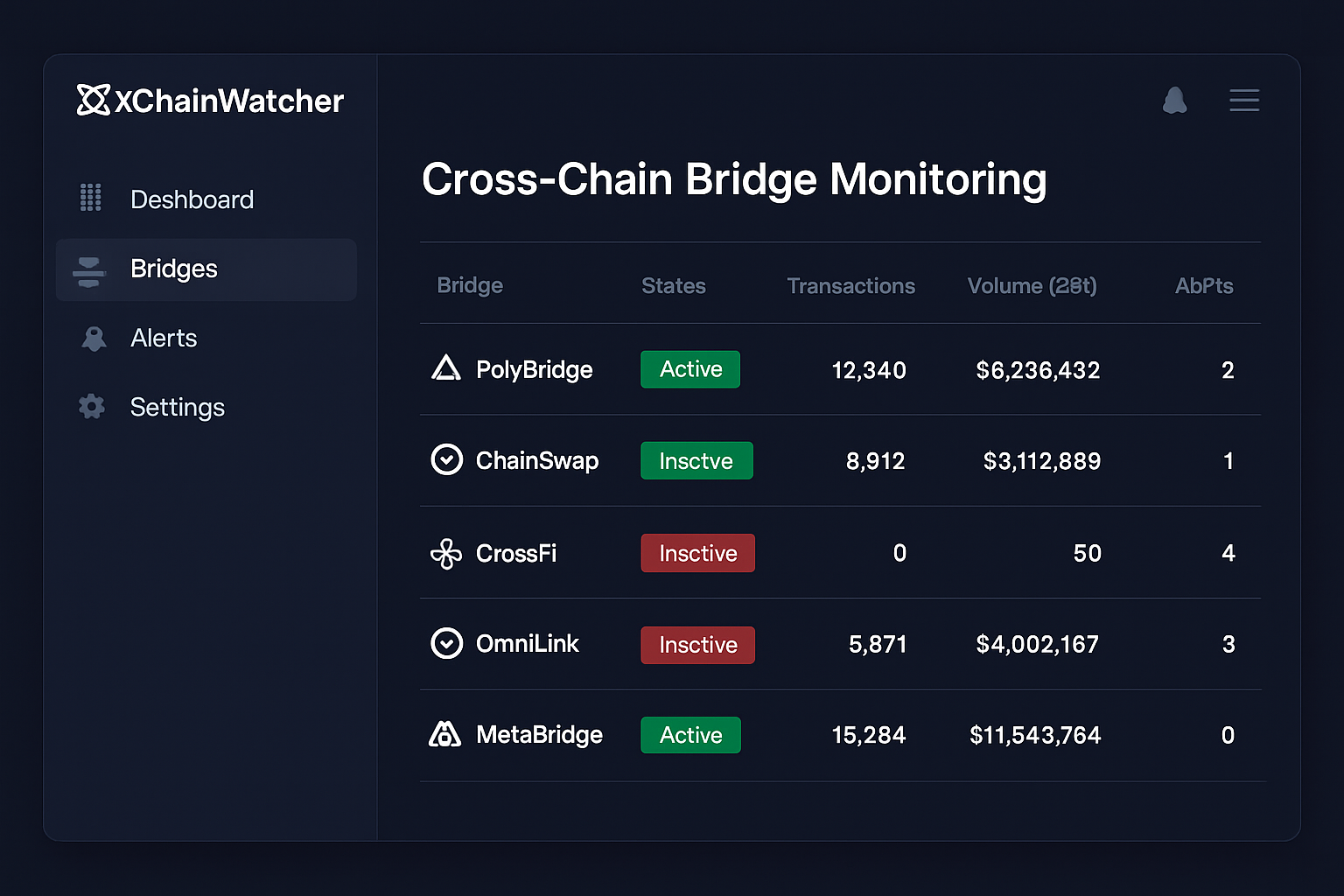Sort by the Volume (28t) column header
Screen dimensions: 1344x896
(x=1032, y=286)
